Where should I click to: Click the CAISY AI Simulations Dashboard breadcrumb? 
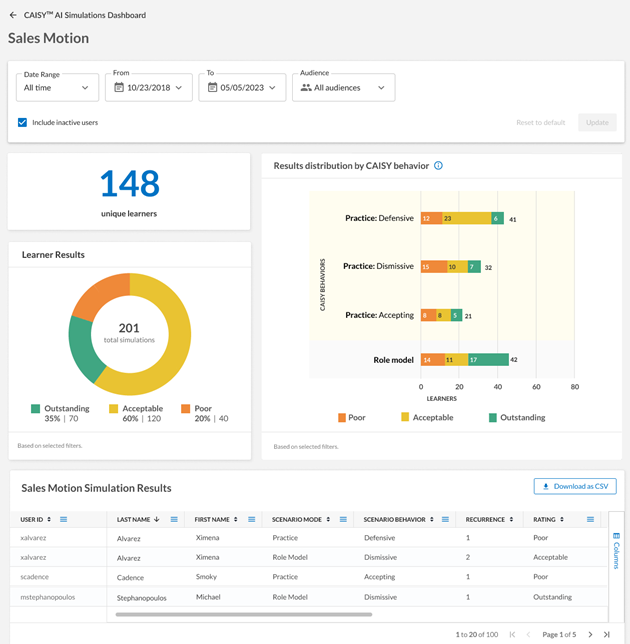[85, 15]
